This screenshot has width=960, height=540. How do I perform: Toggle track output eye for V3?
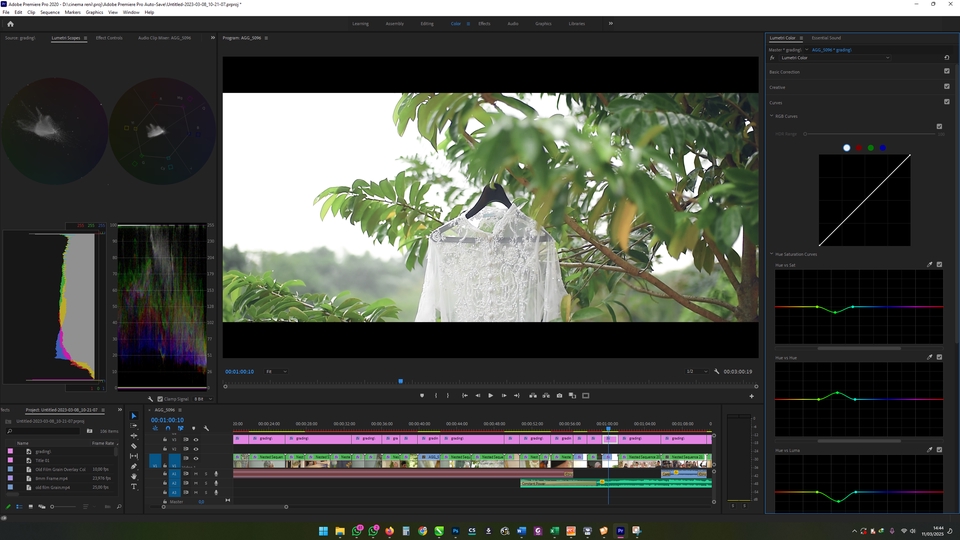196,440
